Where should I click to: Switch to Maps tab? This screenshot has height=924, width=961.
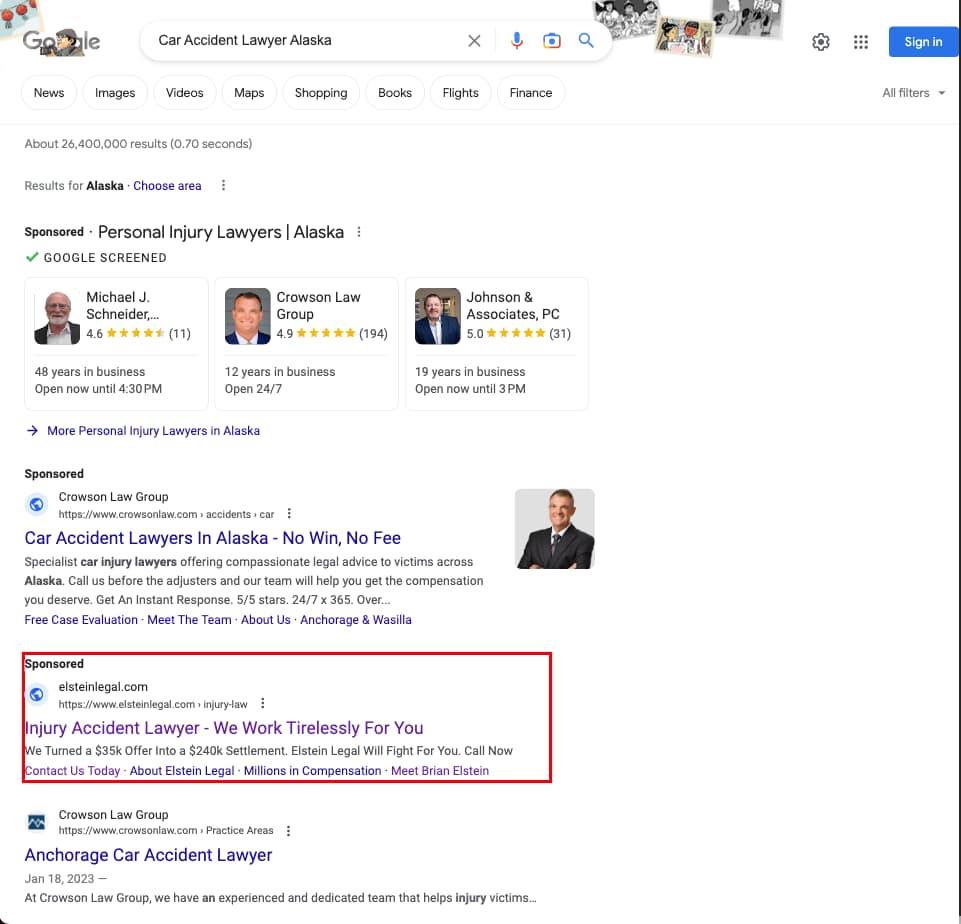point(249,93)
